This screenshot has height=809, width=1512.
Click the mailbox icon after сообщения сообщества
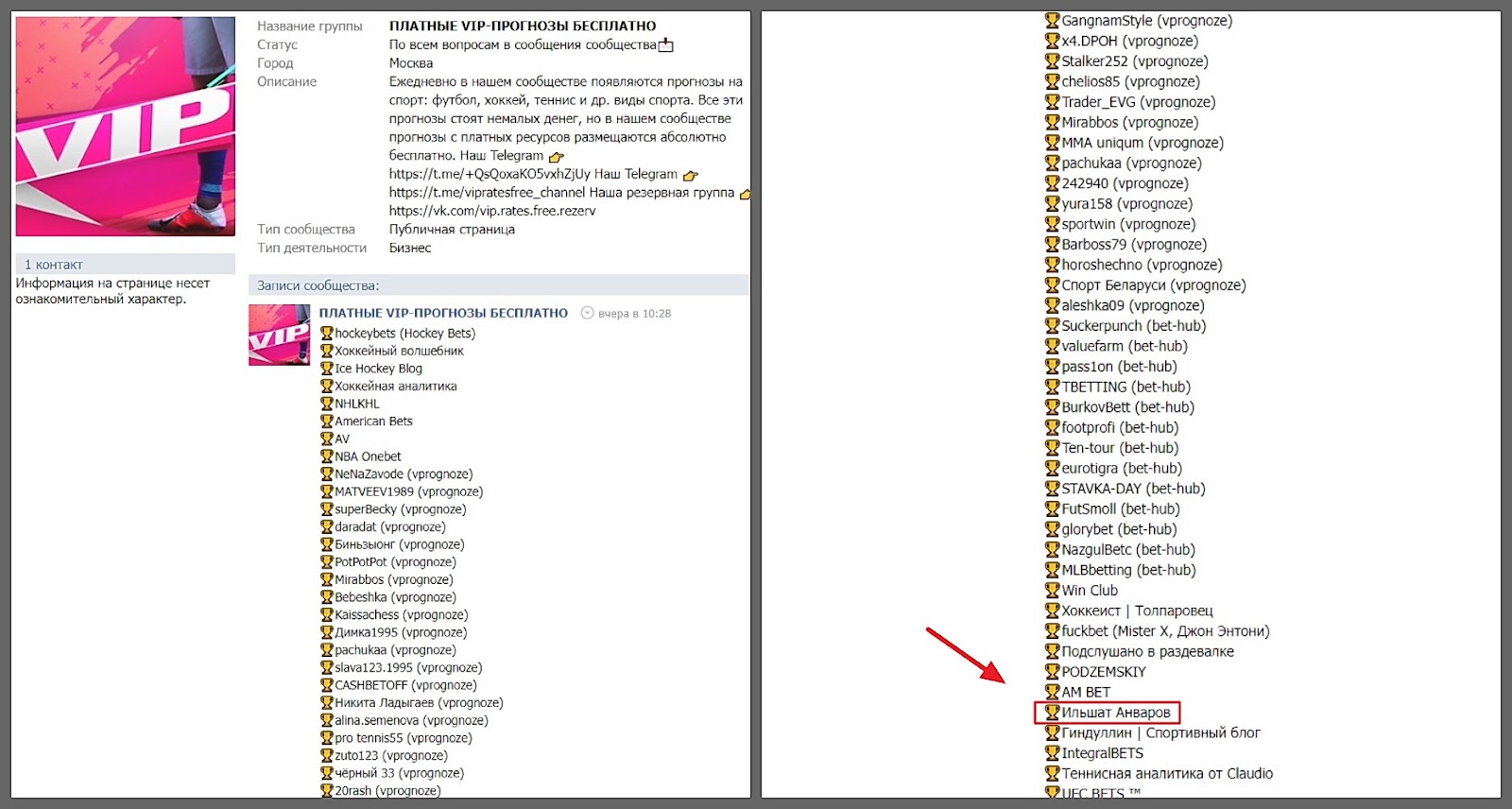666,45
